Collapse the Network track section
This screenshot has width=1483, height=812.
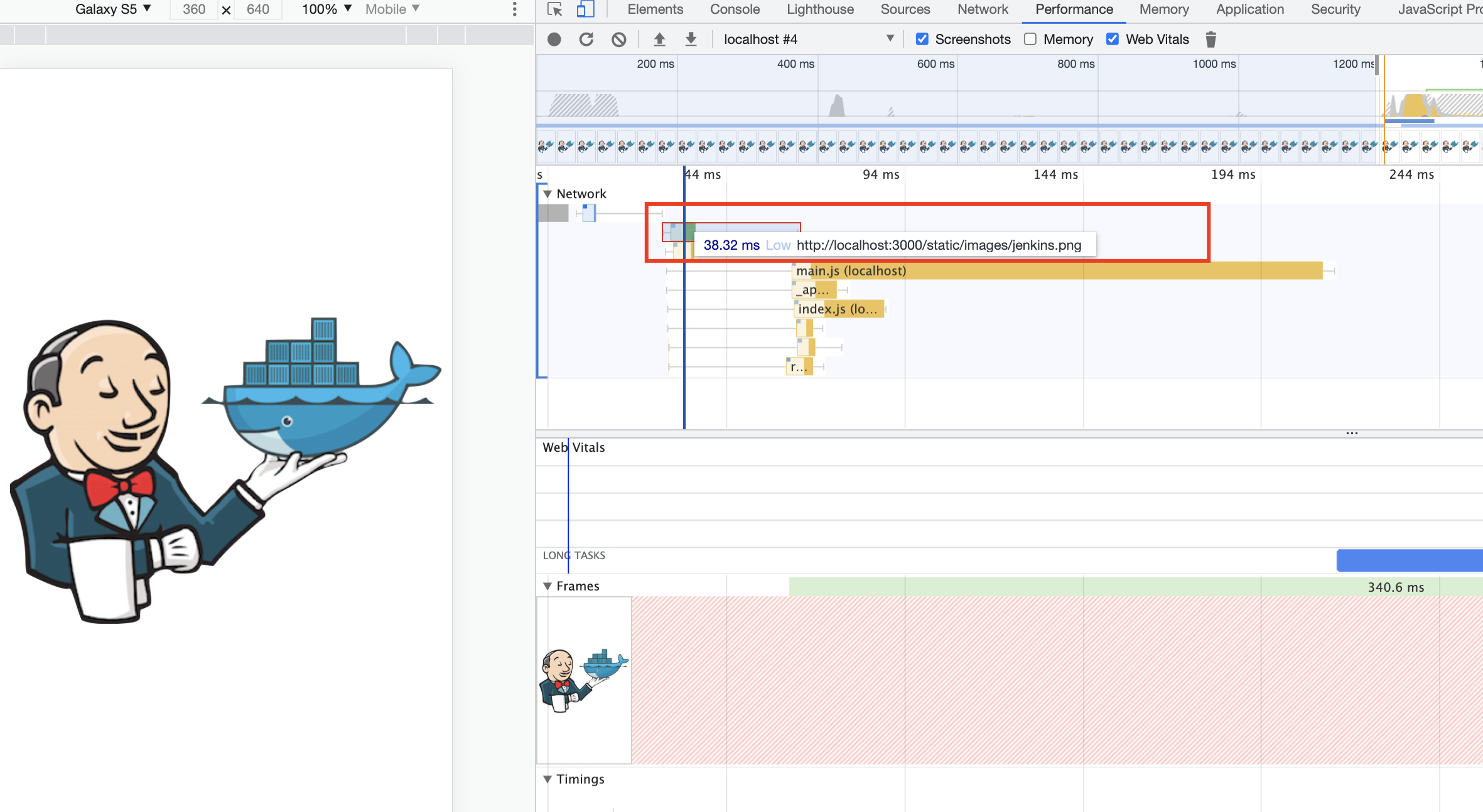pos(547,194)
